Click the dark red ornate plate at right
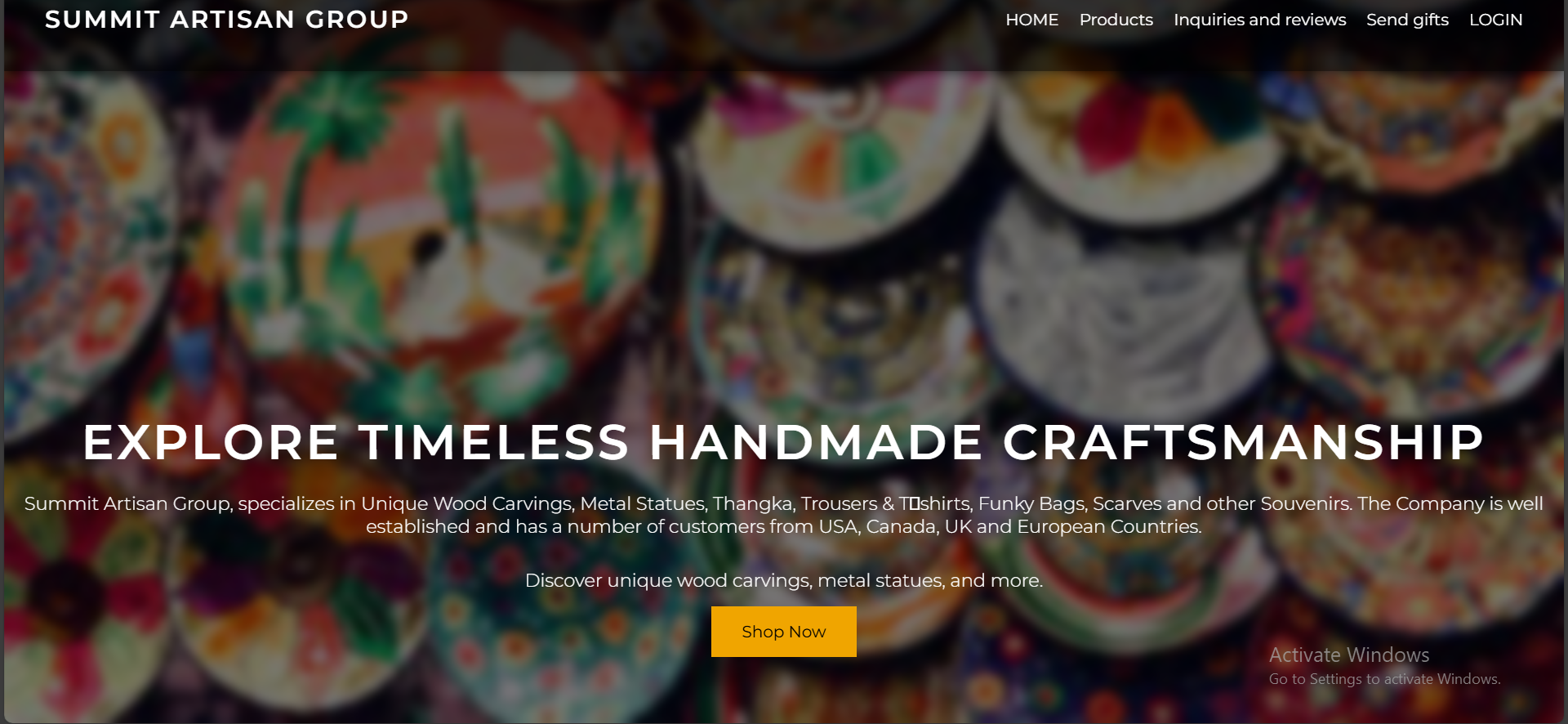Viewport: 1568px width, 724px height. [1413, 286]
